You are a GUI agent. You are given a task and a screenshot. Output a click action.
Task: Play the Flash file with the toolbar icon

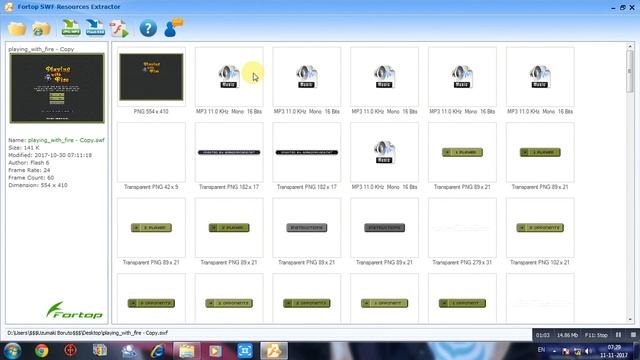click(x=119, y=29)
